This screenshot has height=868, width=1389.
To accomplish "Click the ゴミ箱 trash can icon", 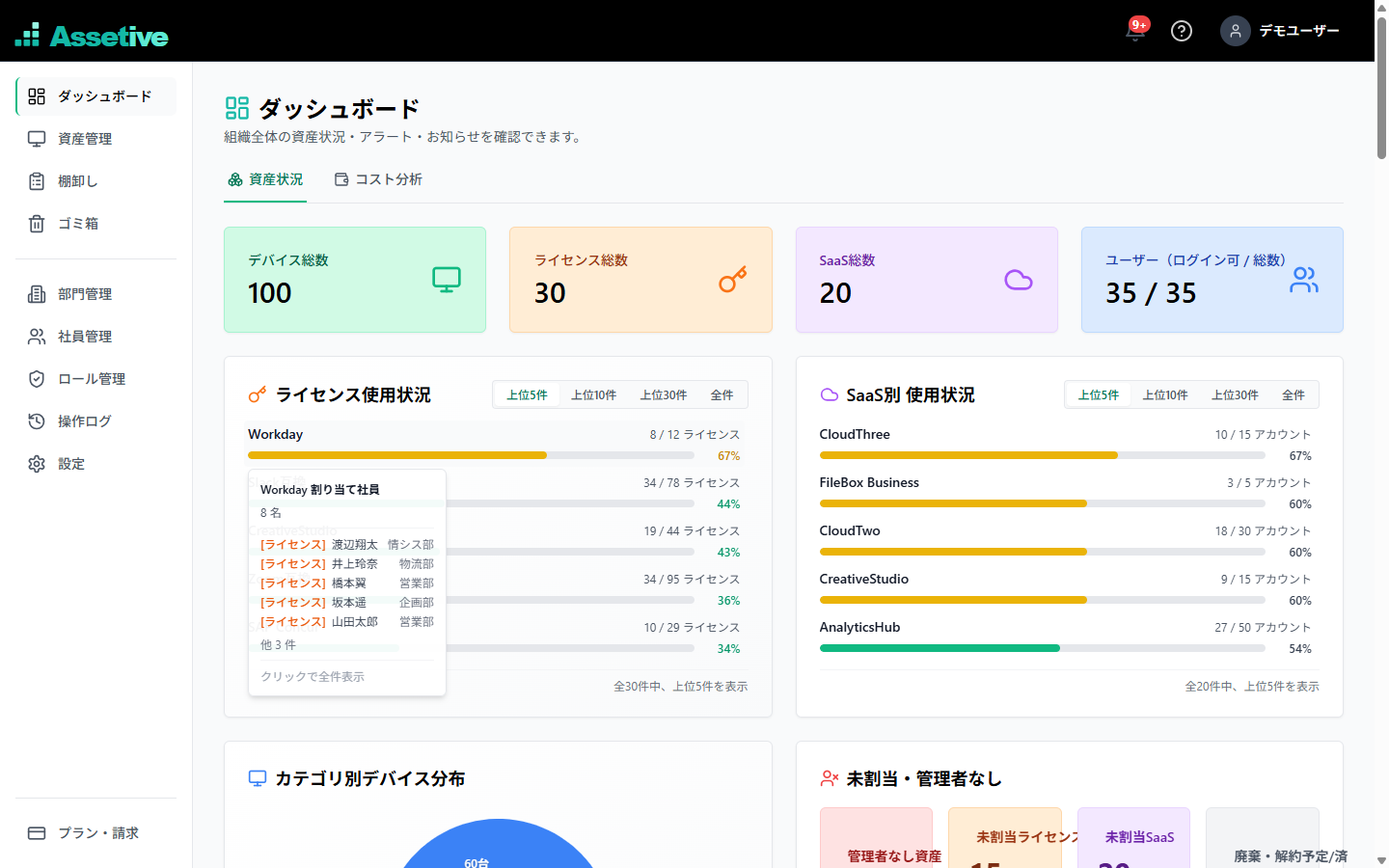I will point(37,224).
